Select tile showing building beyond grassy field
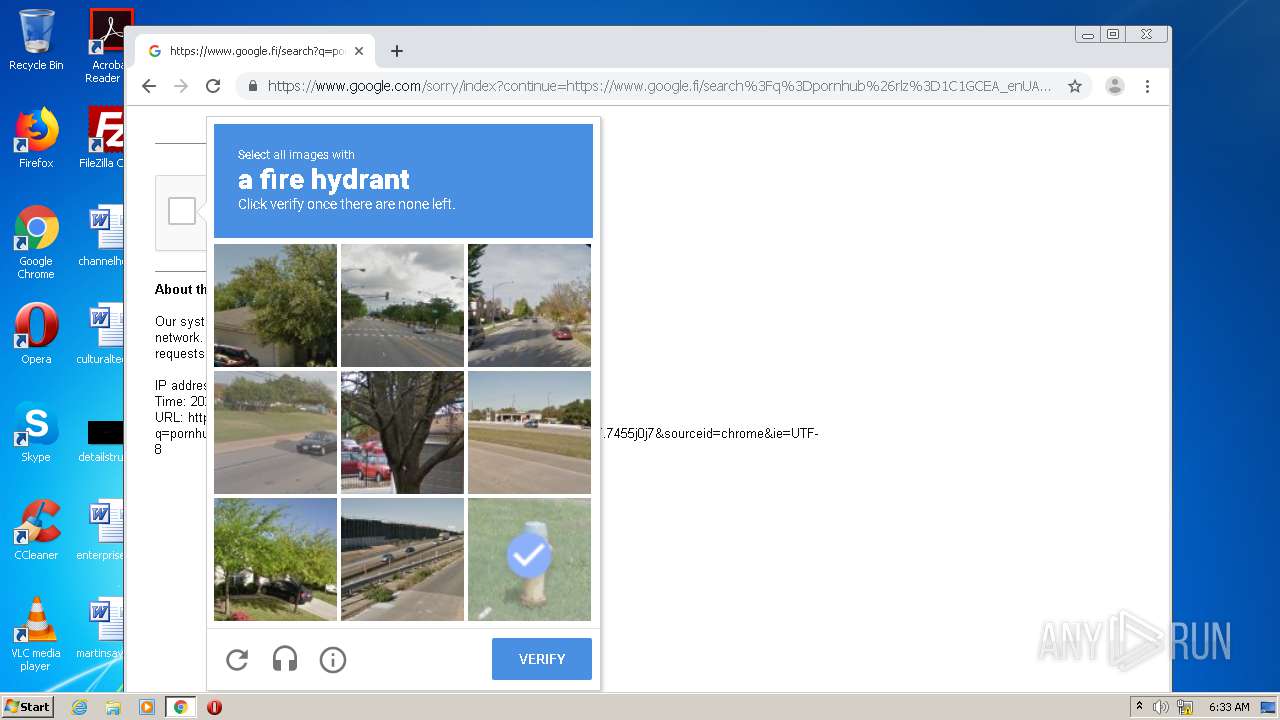1280x720 pixels. [529, 433]
